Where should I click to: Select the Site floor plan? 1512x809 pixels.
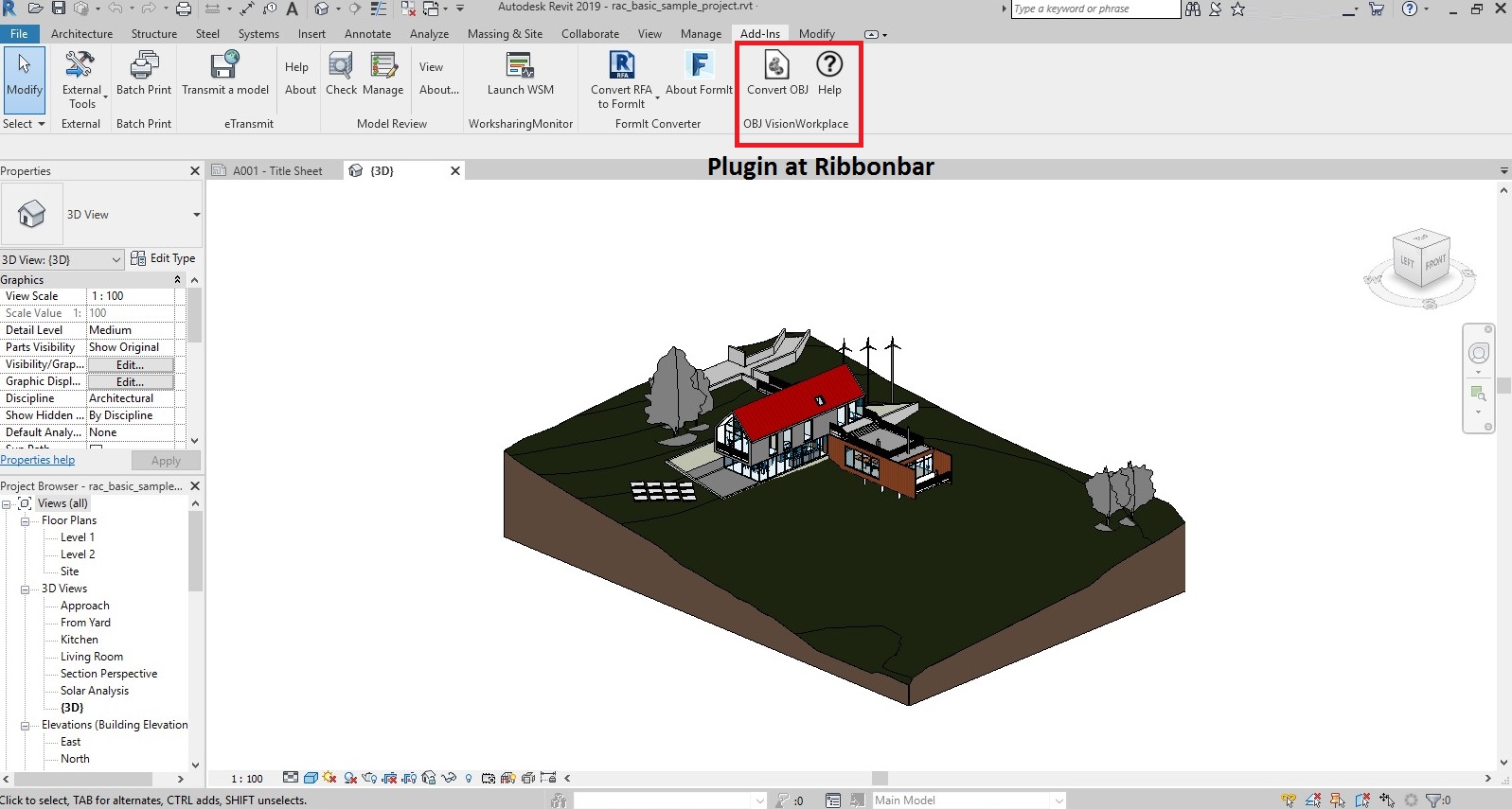[70, 572]
